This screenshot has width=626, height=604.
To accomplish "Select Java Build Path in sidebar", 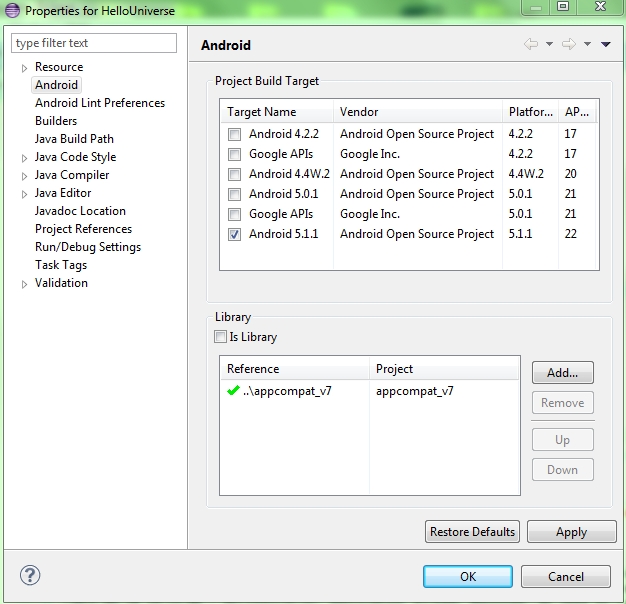I will coord(74,139).
